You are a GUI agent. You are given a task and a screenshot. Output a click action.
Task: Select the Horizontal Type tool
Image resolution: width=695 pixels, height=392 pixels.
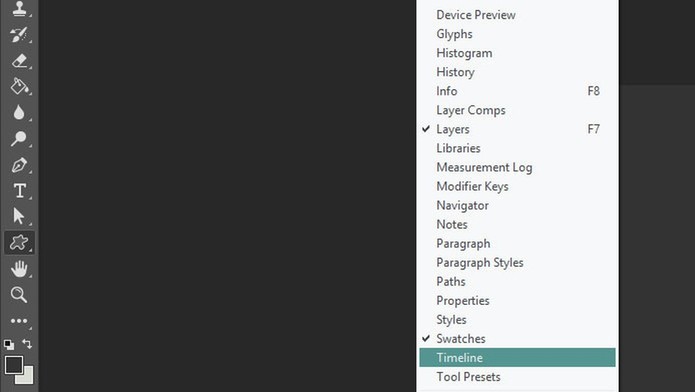click(19, 191)
